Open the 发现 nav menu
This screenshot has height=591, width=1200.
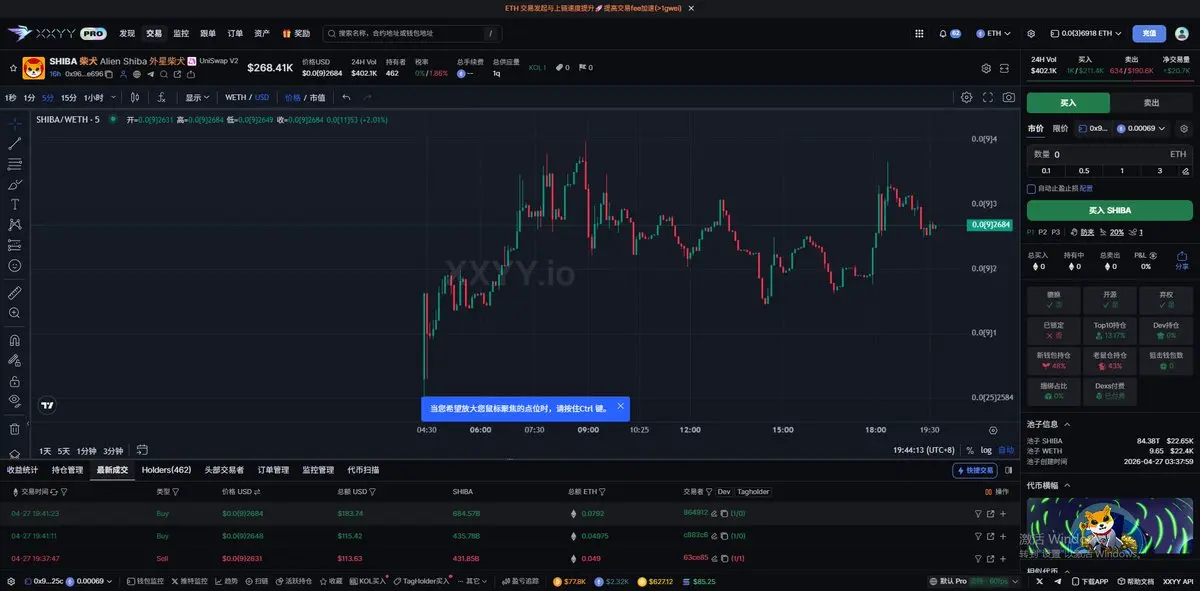coord(127,33)
